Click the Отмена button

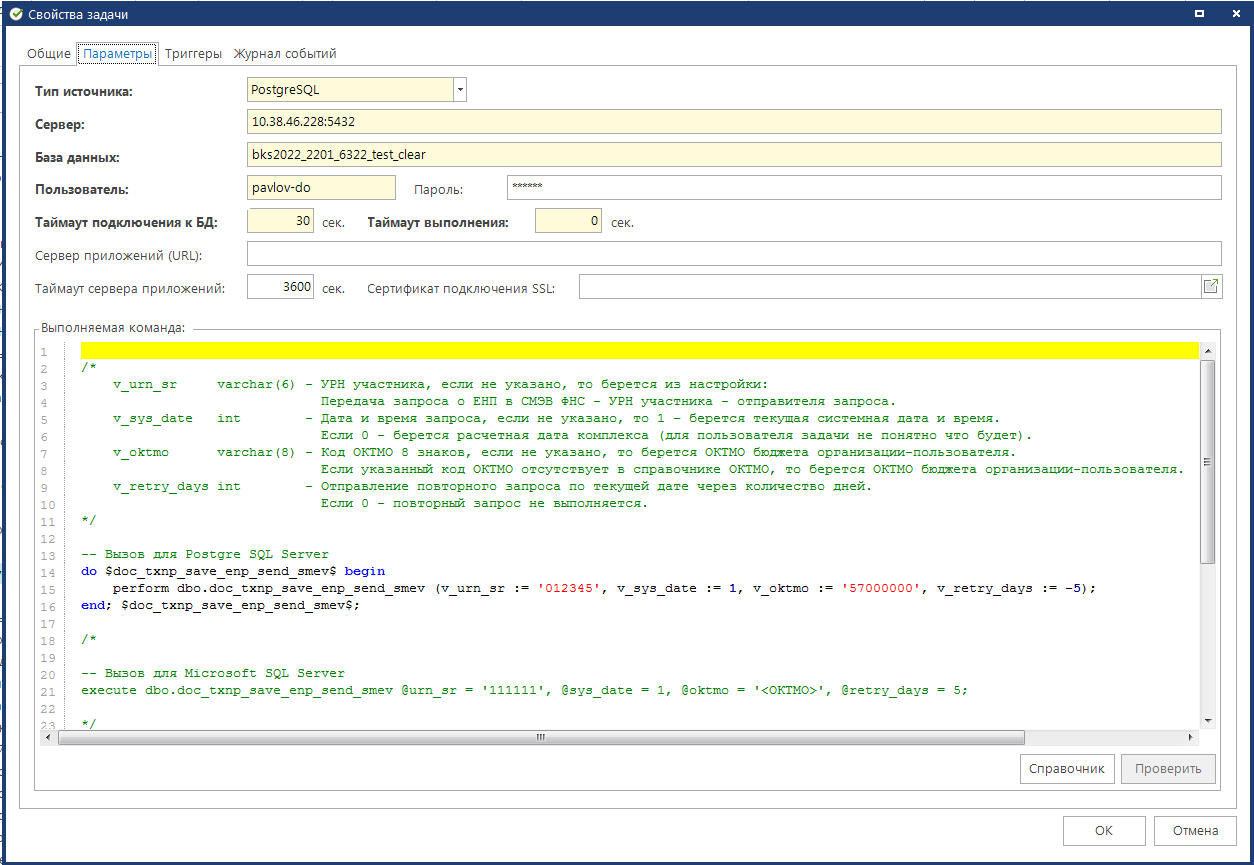(1195, 830)
